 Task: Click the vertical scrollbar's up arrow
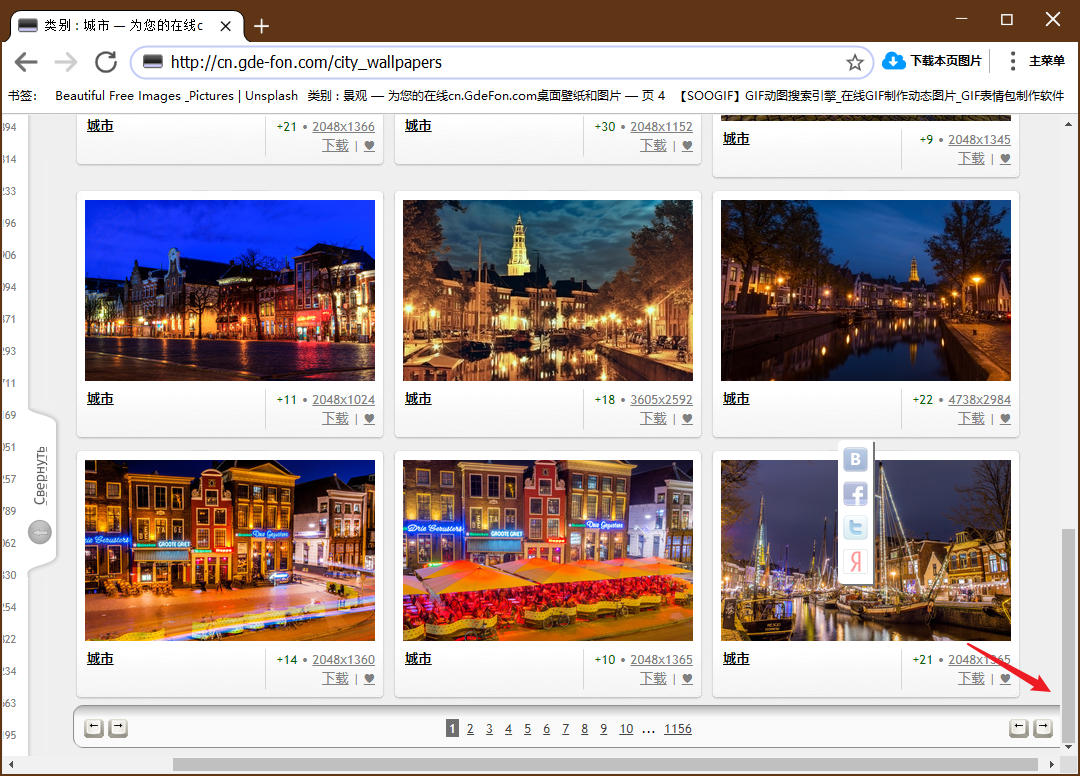coord(1068,125)
